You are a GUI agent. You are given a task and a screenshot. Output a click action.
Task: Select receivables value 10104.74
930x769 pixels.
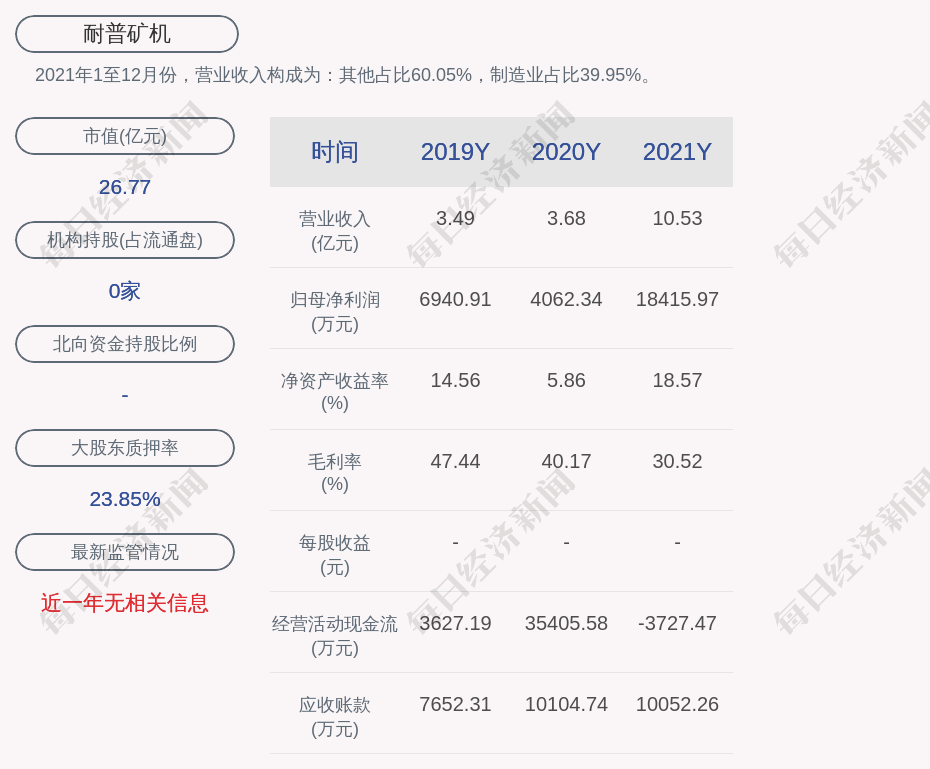(566, 704)
